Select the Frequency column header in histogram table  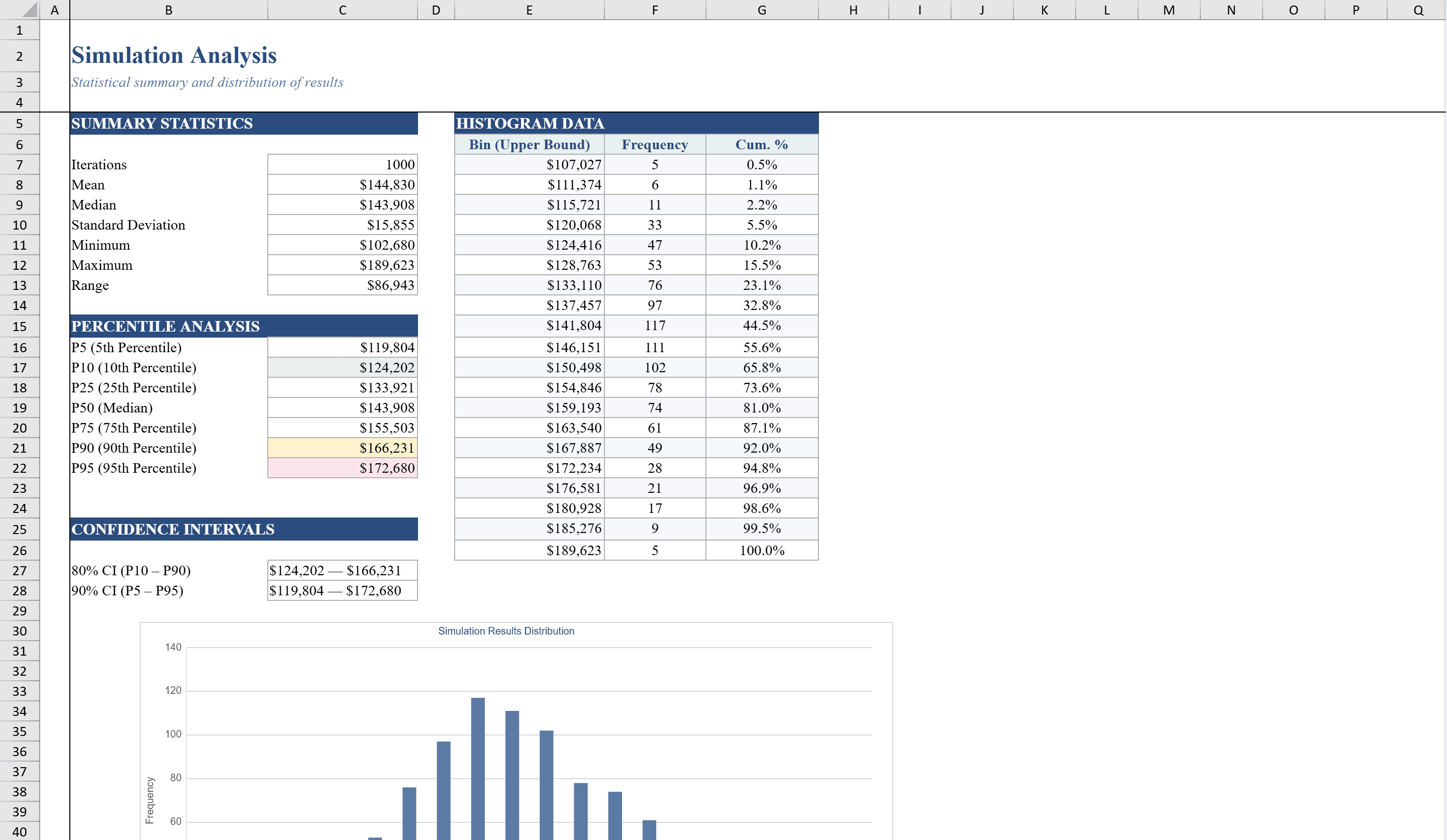point(655,144)
